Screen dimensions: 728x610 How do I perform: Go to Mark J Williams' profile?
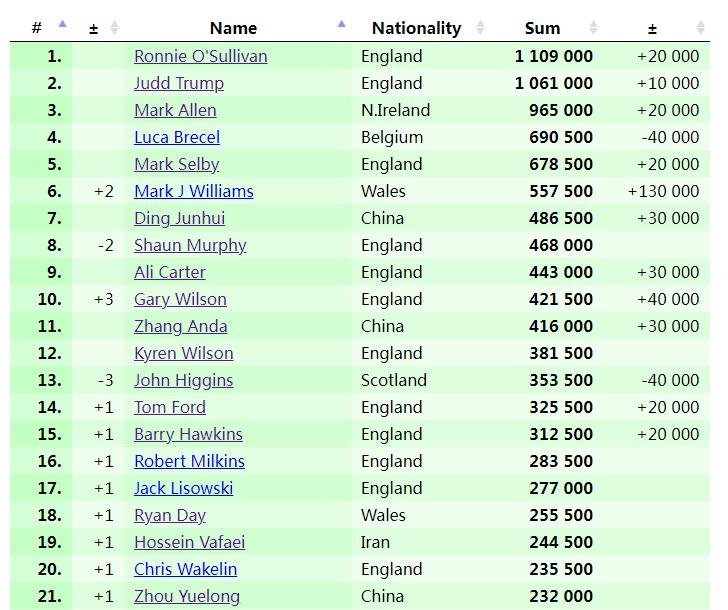click(x=194, y=191)
